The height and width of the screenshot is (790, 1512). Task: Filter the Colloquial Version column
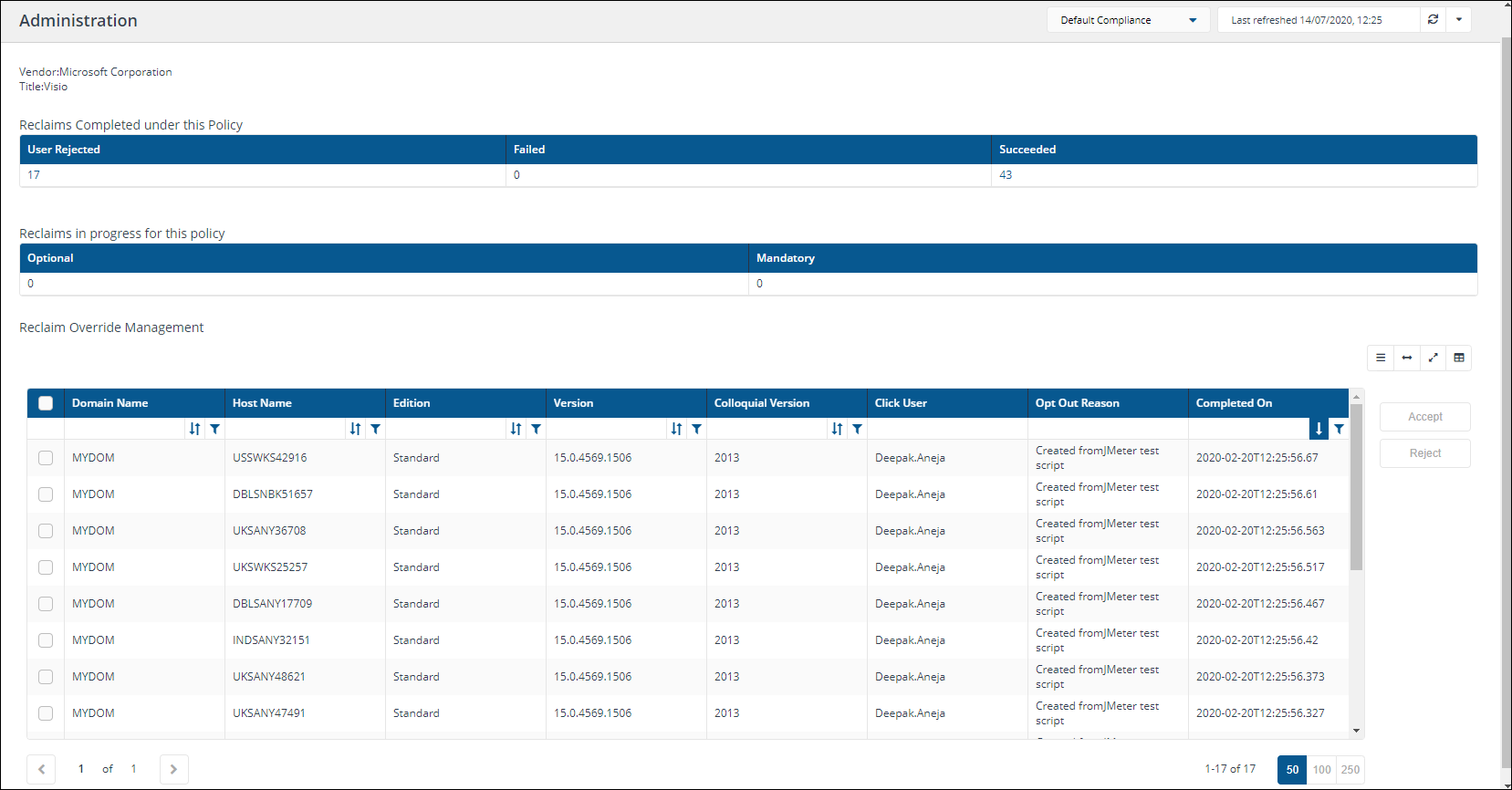858,429
